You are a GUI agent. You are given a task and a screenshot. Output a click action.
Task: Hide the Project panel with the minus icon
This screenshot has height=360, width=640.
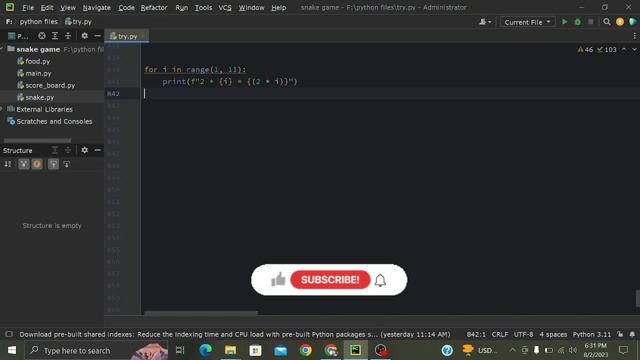click(97, 36)
